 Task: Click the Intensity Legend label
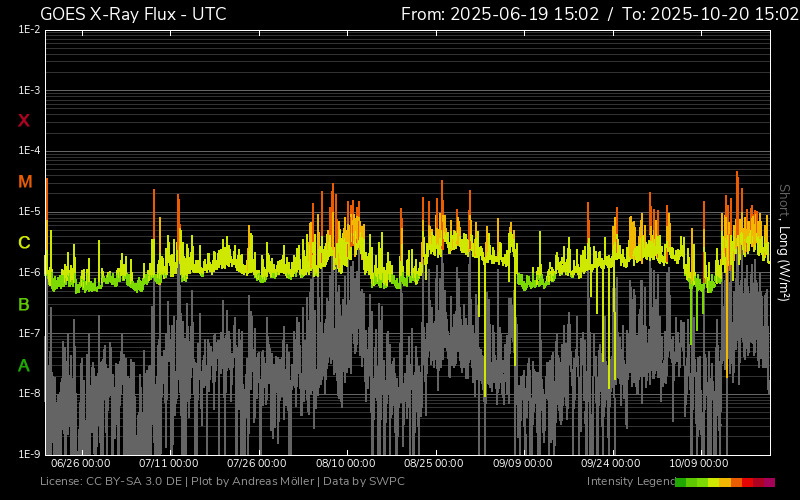630,482
